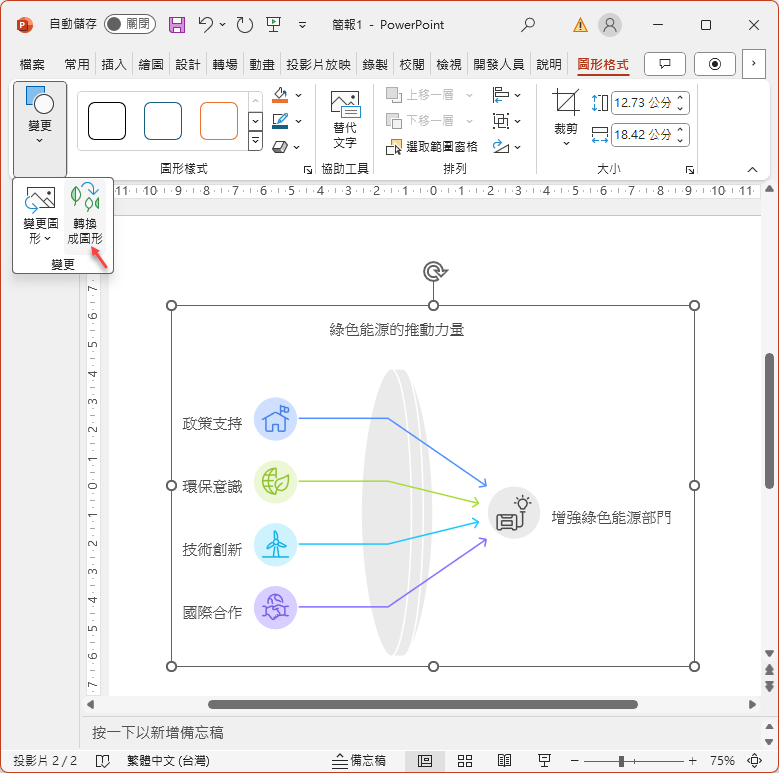779x773 pixels.
Task: Click 75% zoom level button
Action: pos(722,761)
